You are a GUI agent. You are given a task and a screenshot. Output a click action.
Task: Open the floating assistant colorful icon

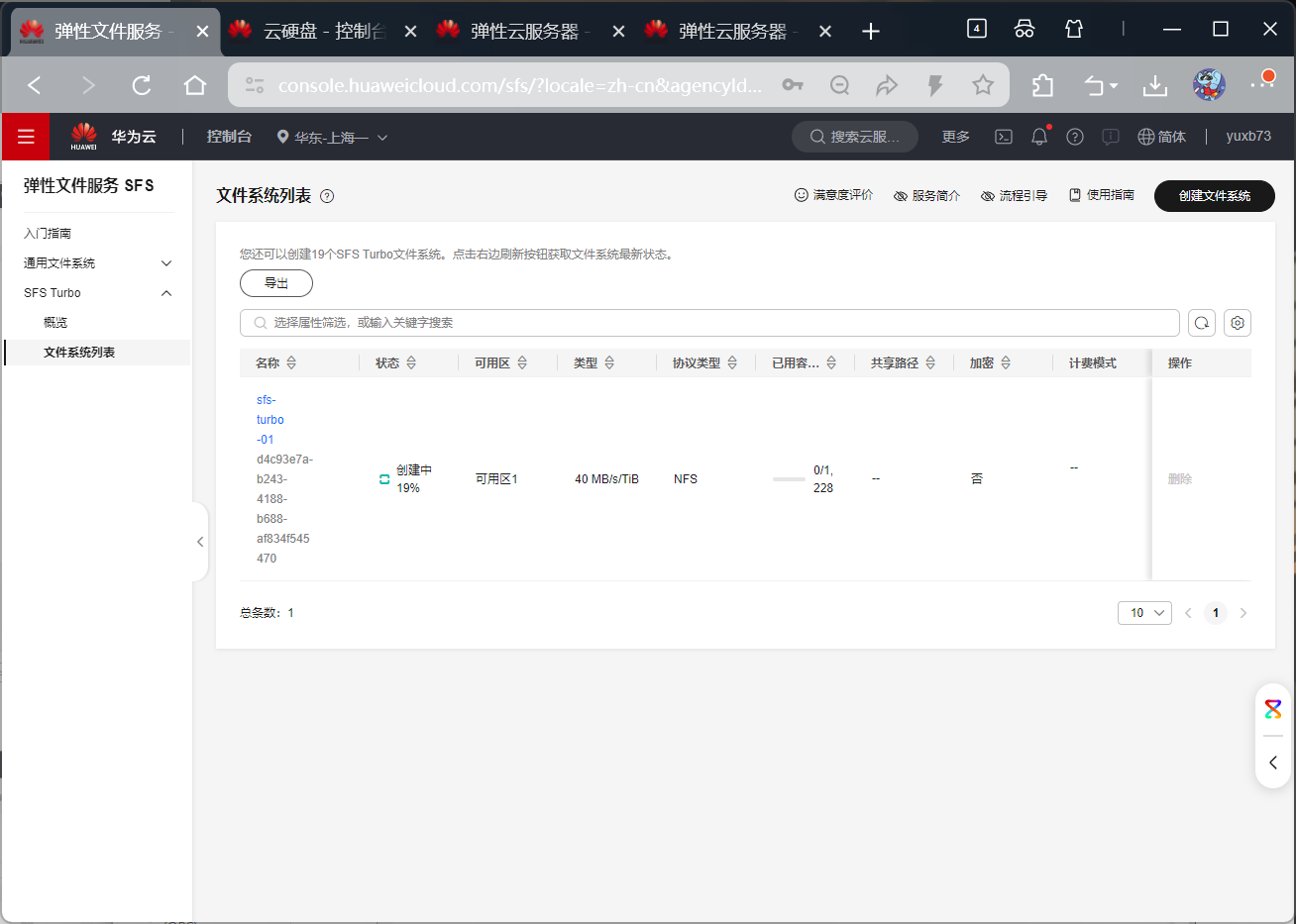[x=1273, y=709]
